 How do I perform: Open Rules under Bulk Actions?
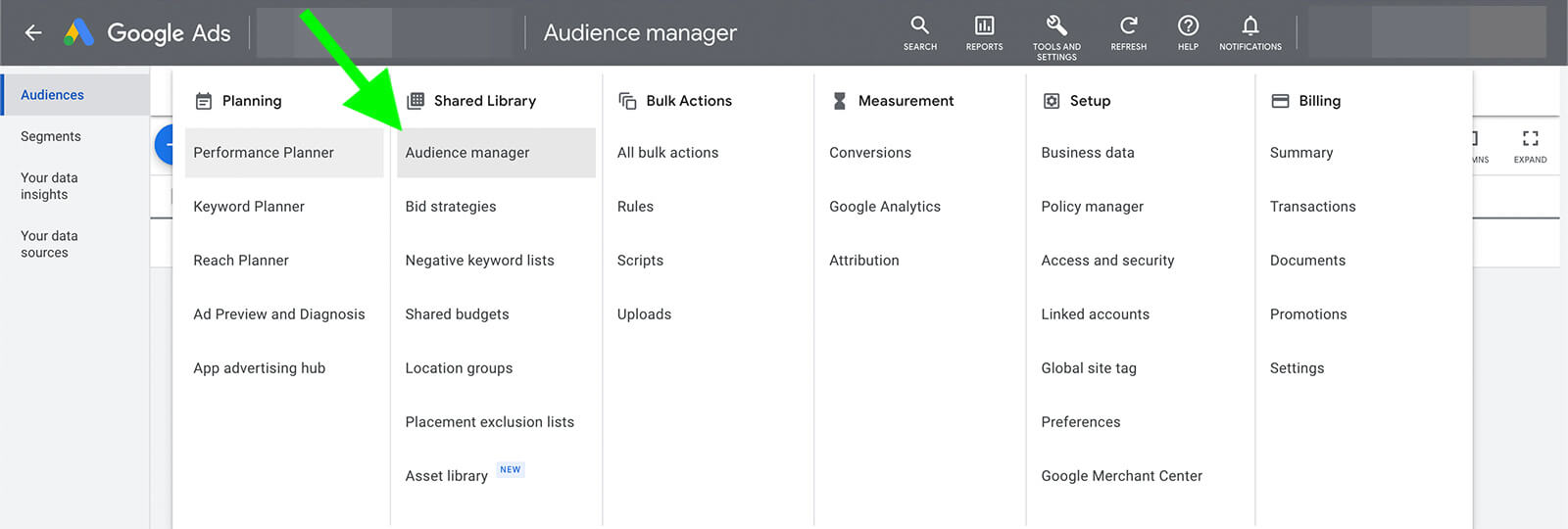[x=635, y=207]
